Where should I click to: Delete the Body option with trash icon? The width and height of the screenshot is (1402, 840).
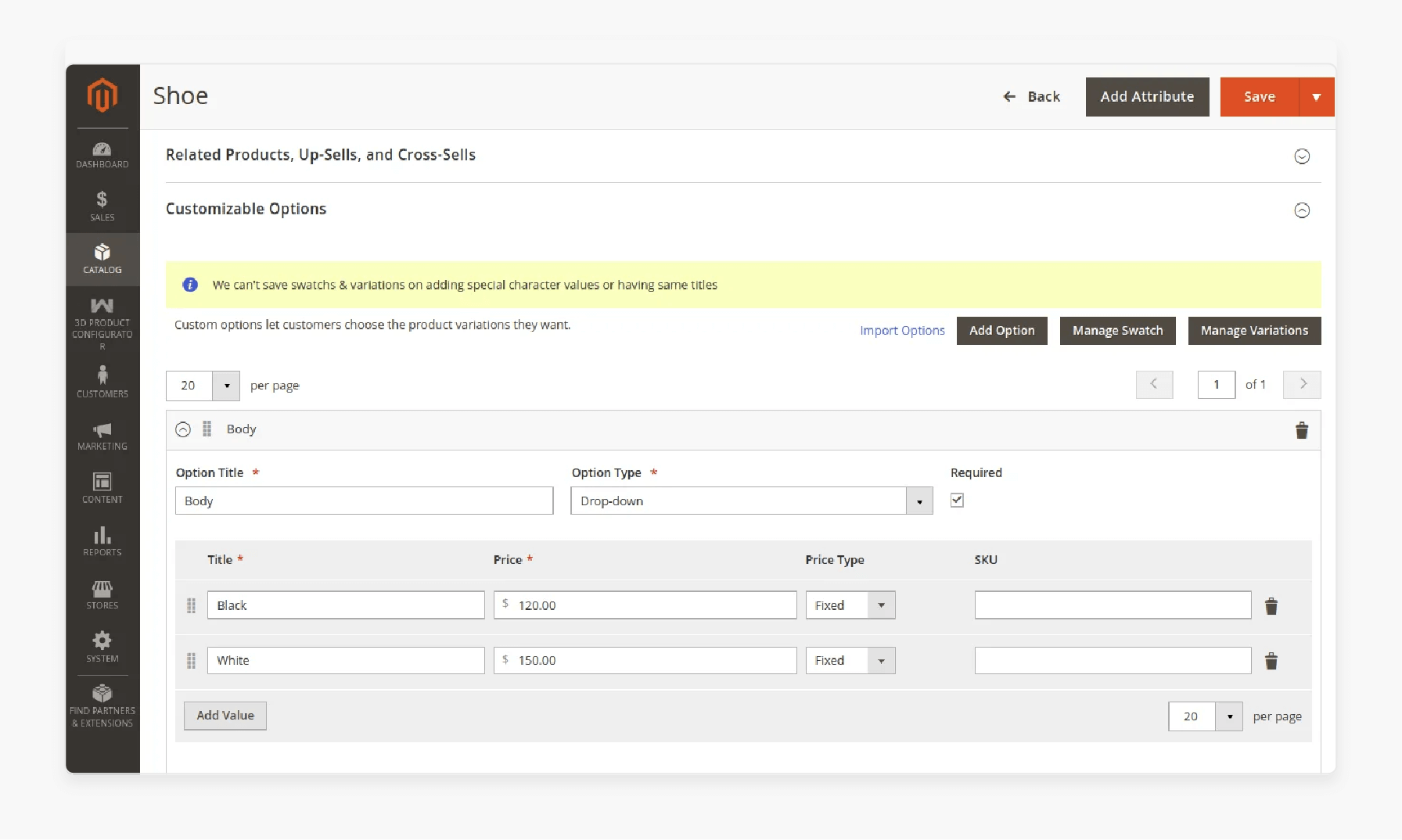pos(1302,430)
